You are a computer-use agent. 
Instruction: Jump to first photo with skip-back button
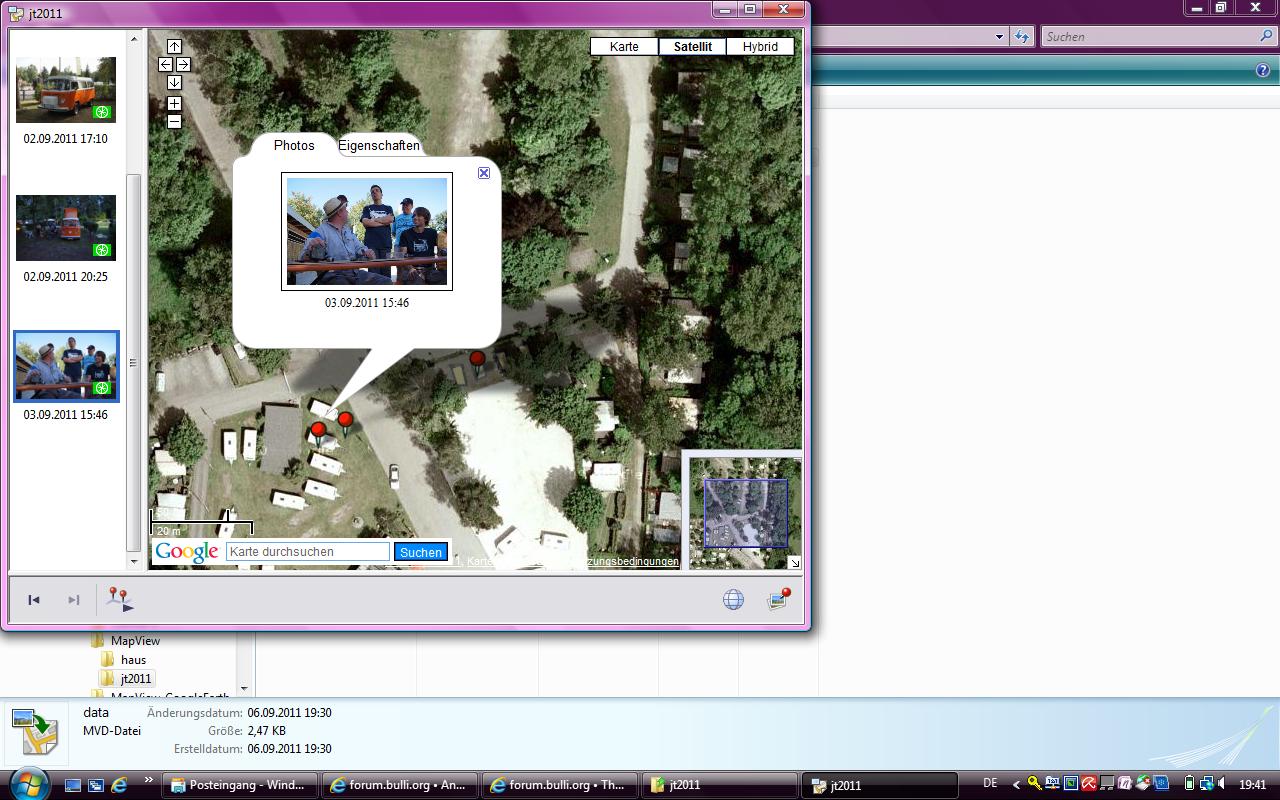(x=34, y=600)
